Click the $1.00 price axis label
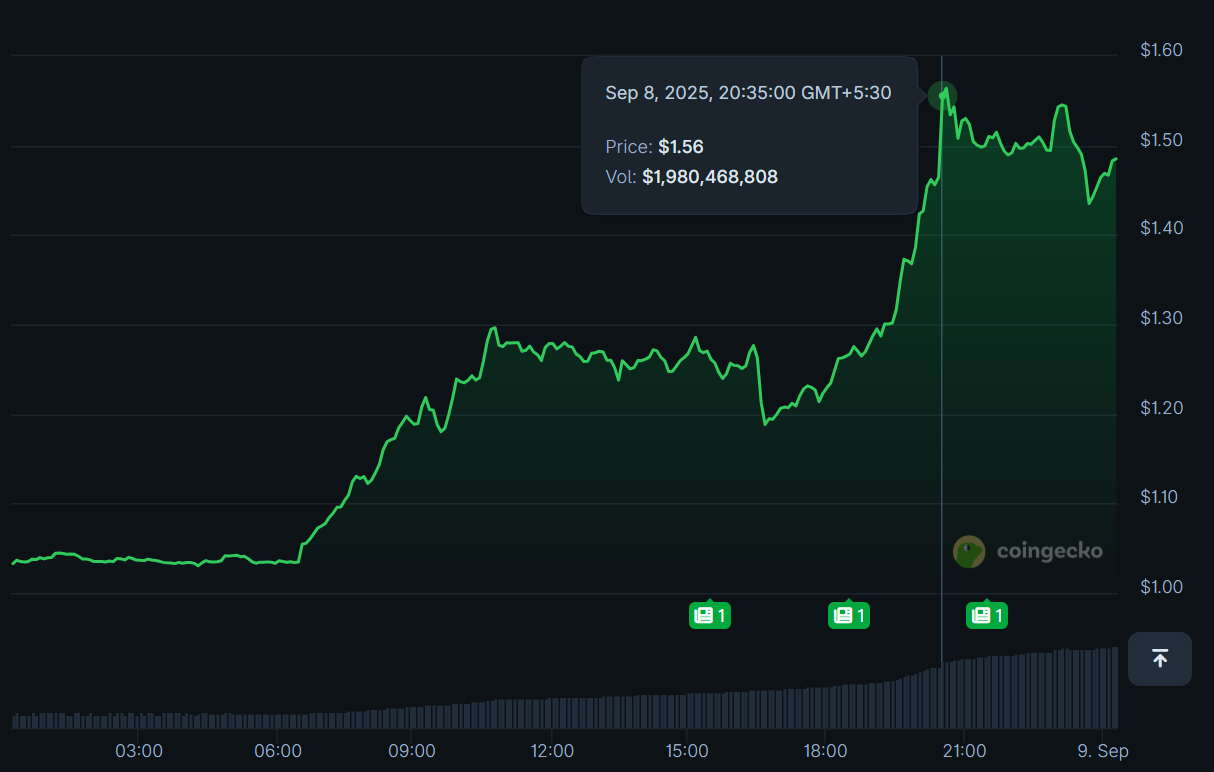This screenshot has height=772, width=1214. [1161, 587]
